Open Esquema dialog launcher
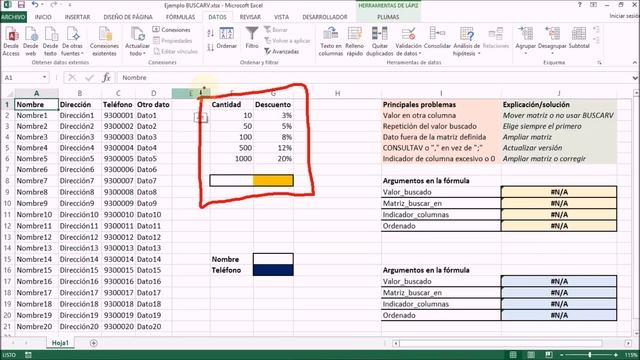This screenshot has width=640, height=360. pyautogui.click(x=600, y=62)
